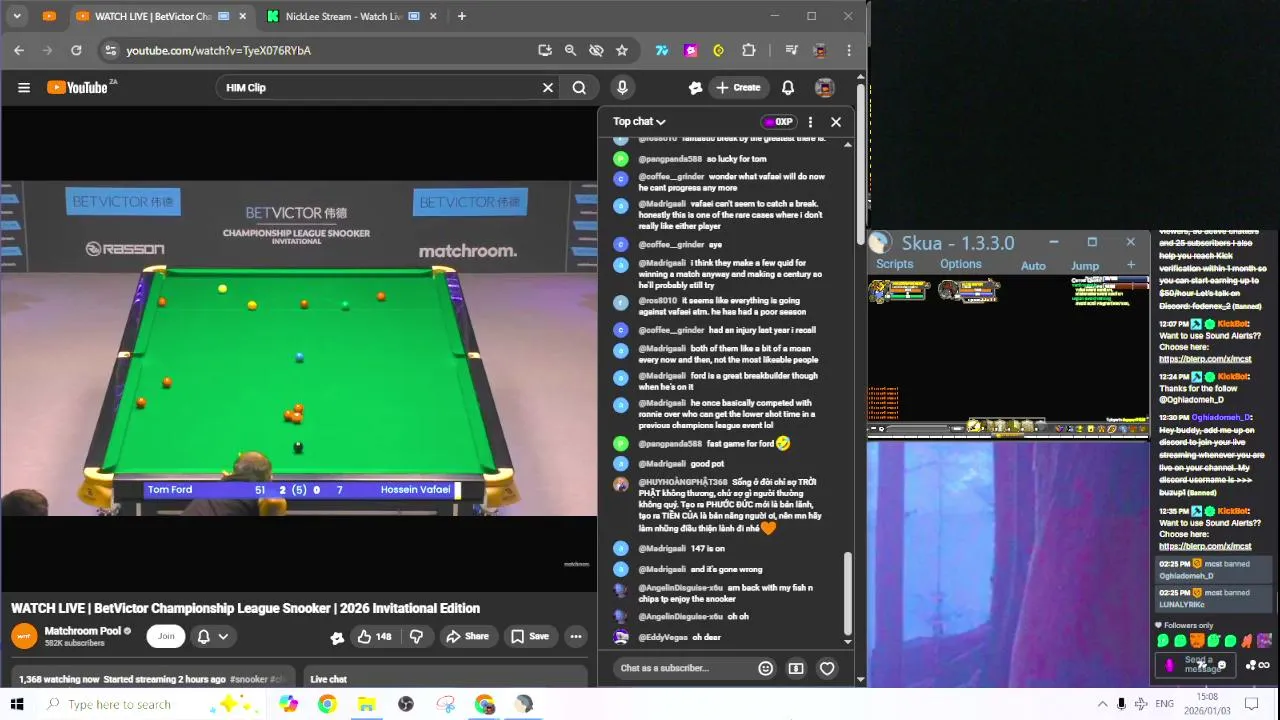1280x720 pixels.
Task: Click the Matchroom Pool channel avatar
Action: click(x=25, y=636)
